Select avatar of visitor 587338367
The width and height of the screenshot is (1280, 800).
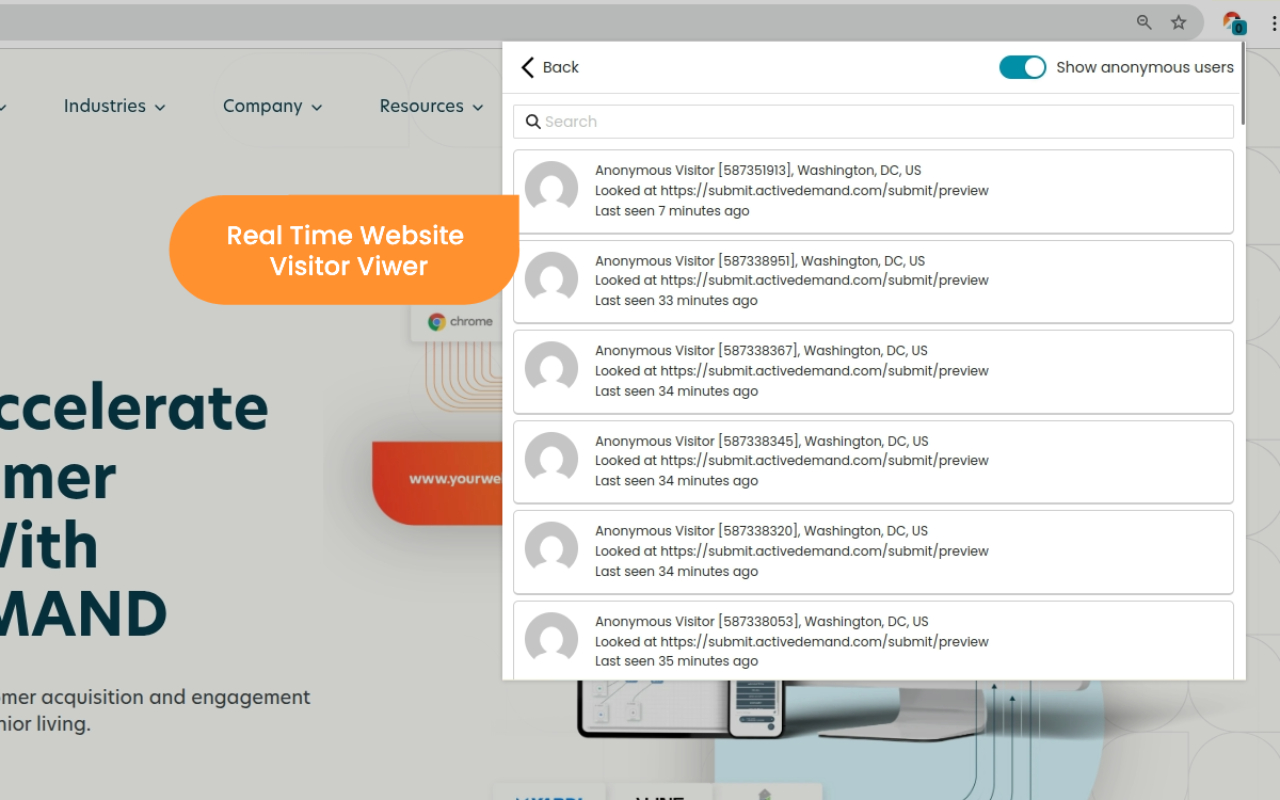[x=552, y=368]
